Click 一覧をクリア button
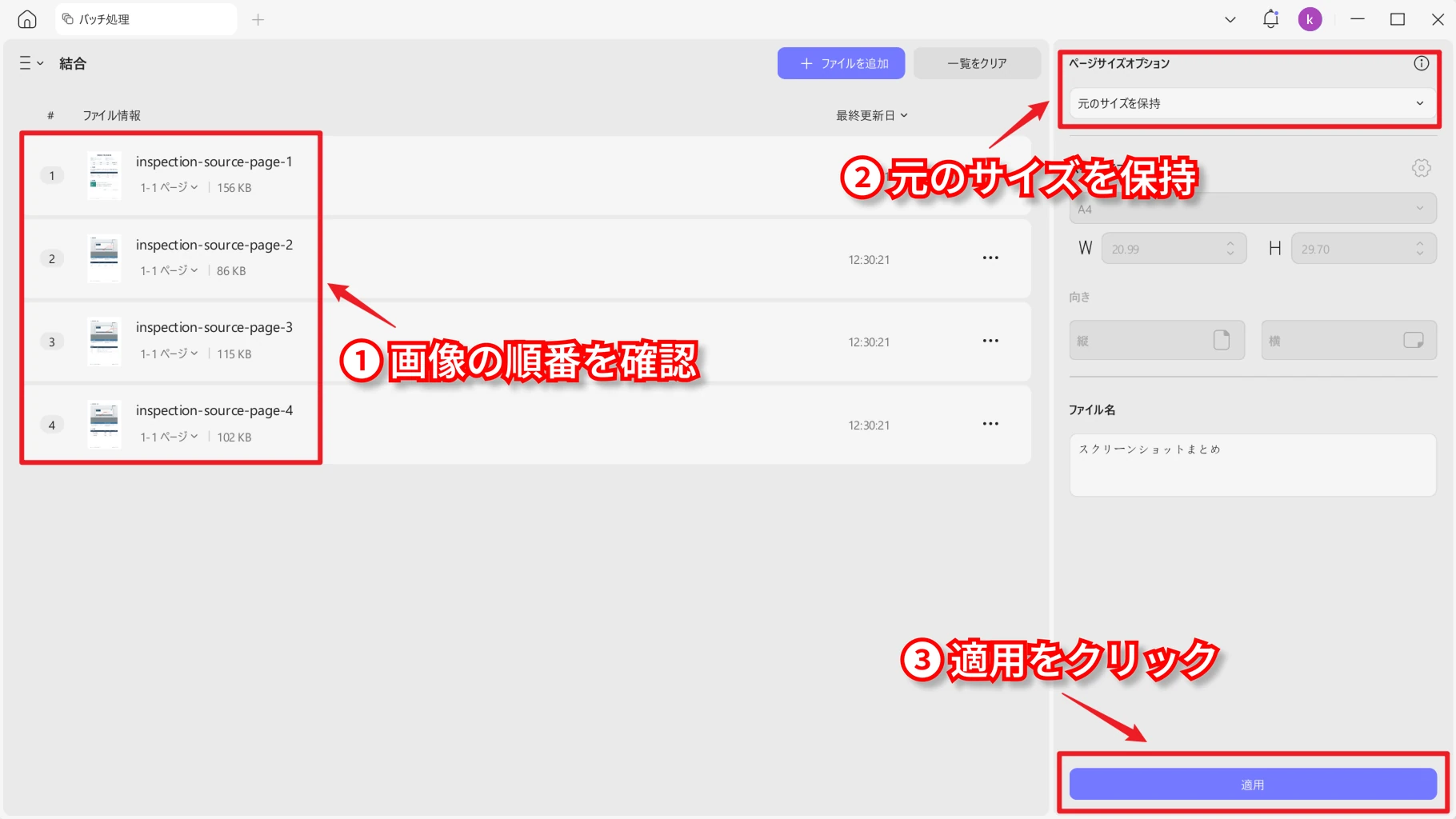1456x819 pixels. pyautogui.click(x=977, y=63)
